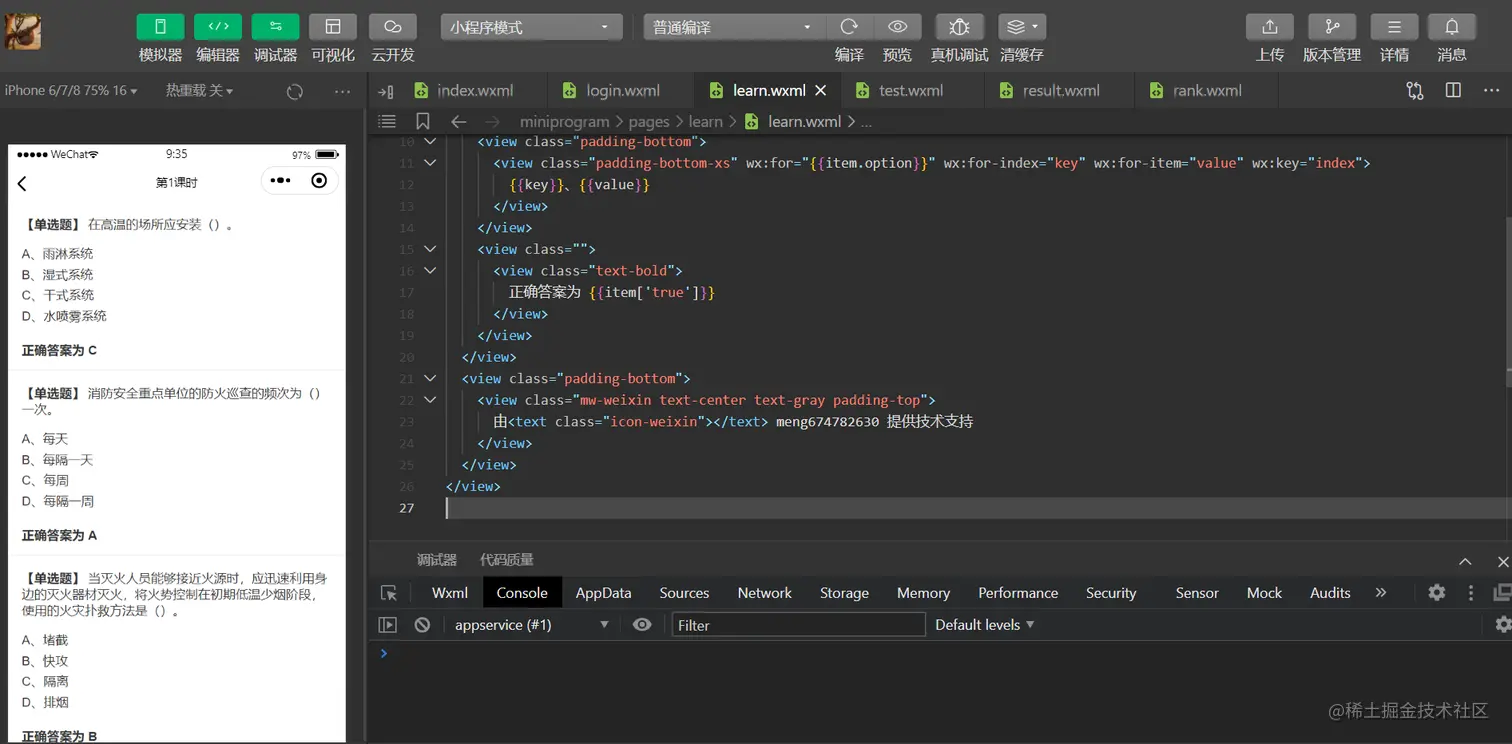The width and height of the screenshot is (1512, 744).
Task: Start real device debugging (真机调试)
Action: pos(959,27)
